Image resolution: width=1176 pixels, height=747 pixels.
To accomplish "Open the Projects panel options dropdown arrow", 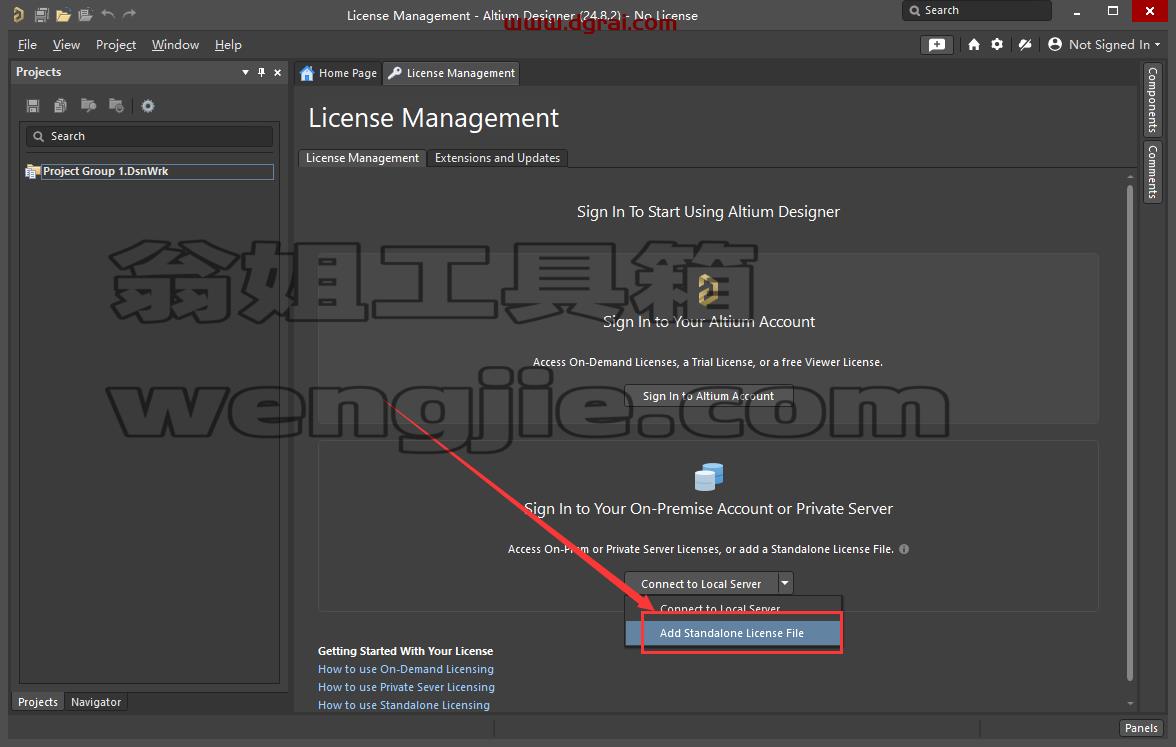I will coord(245,72).
